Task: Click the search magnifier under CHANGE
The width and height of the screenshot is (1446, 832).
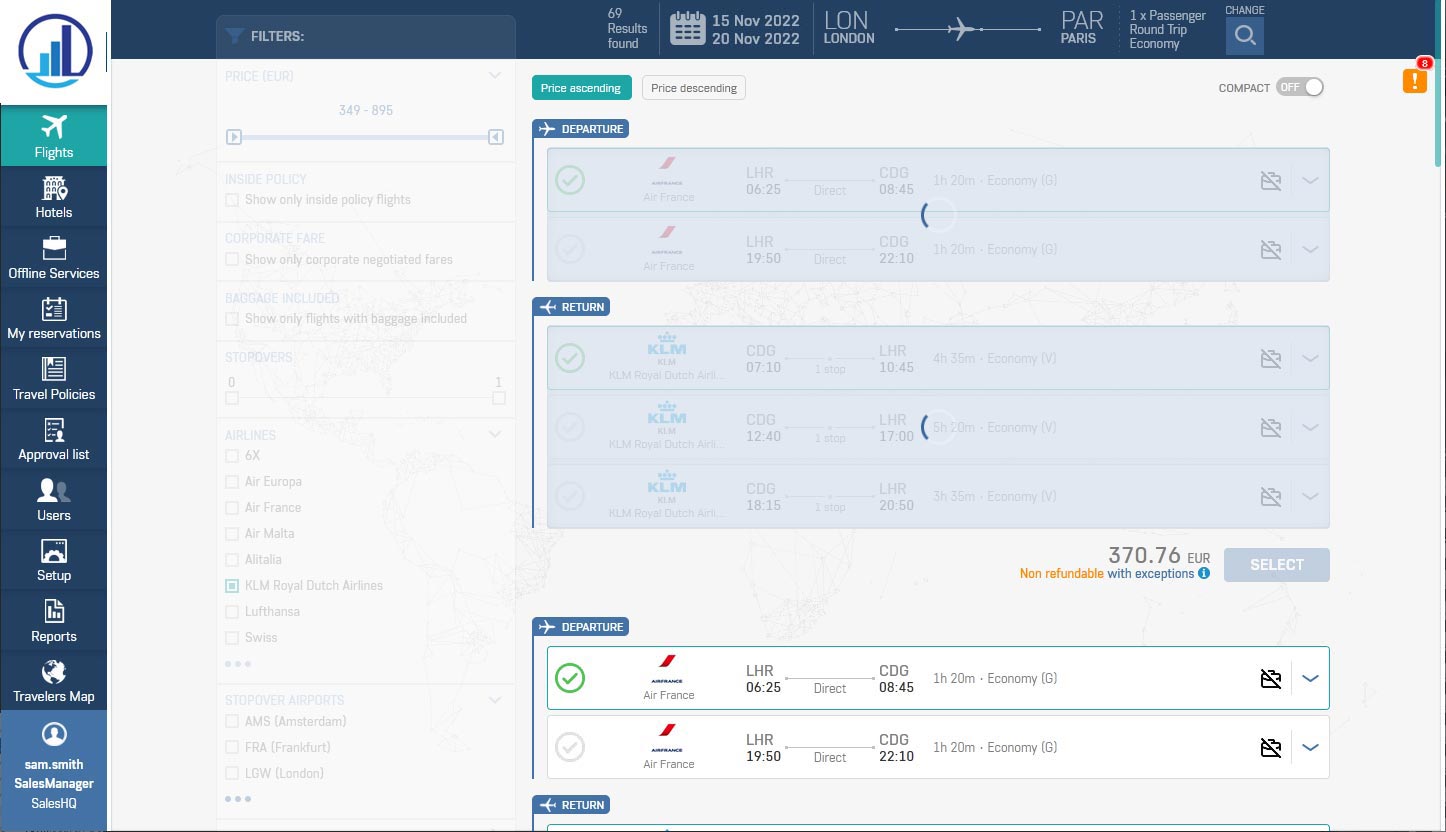Action: (x=1244, y=36)
